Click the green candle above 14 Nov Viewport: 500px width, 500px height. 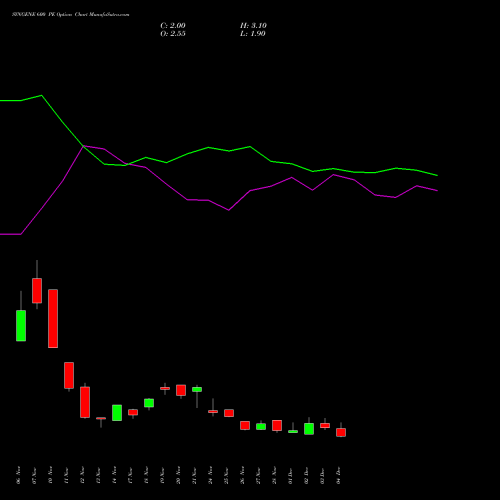117,413
